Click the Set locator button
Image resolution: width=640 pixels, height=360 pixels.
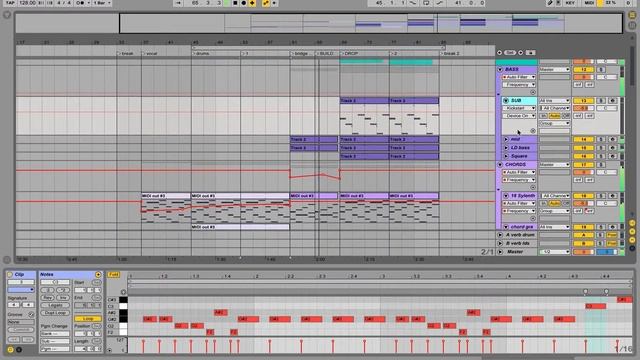tap(510, 53)
